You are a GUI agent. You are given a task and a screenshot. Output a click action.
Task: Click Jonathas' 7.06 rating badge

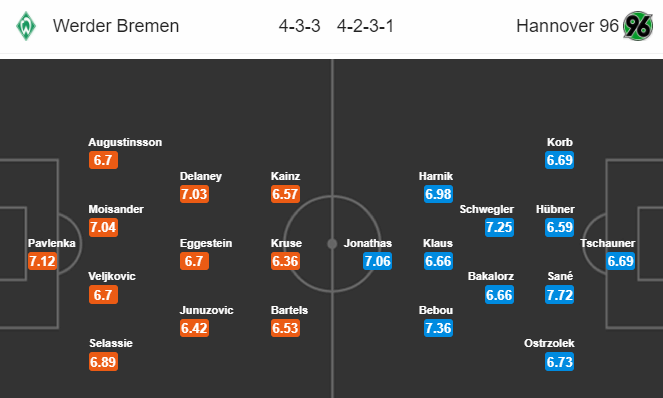click(x=377, y=261)
